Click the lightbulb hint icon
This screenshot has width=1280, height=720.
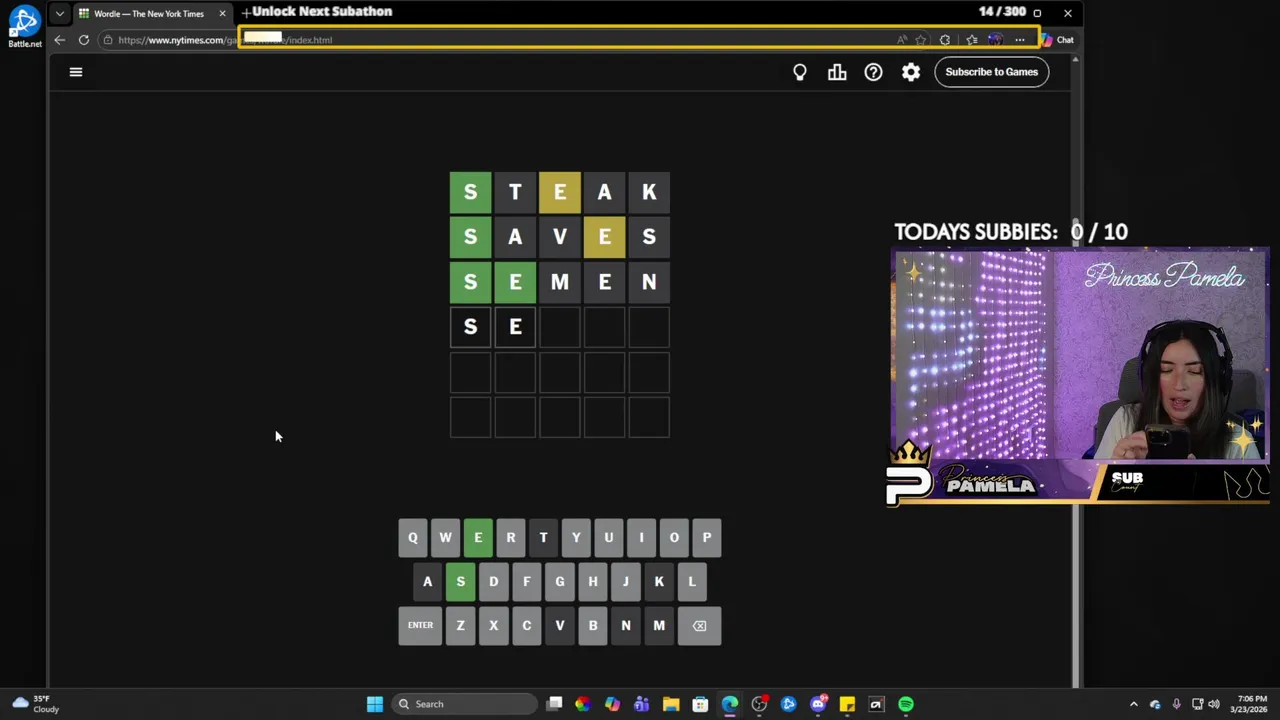click(x=800, y=72)
